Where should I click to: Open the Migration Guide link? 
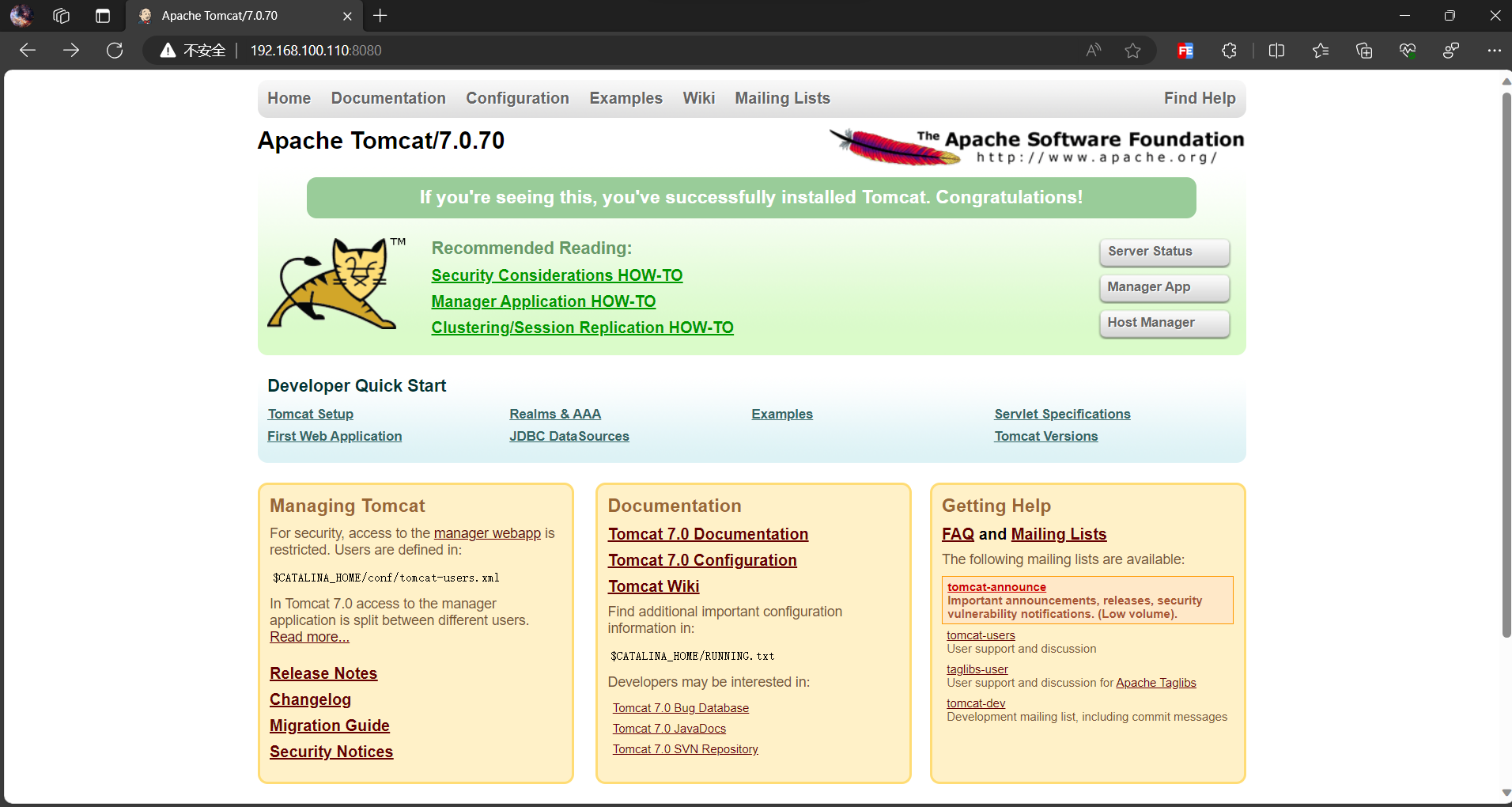click(x=330, y=726)
